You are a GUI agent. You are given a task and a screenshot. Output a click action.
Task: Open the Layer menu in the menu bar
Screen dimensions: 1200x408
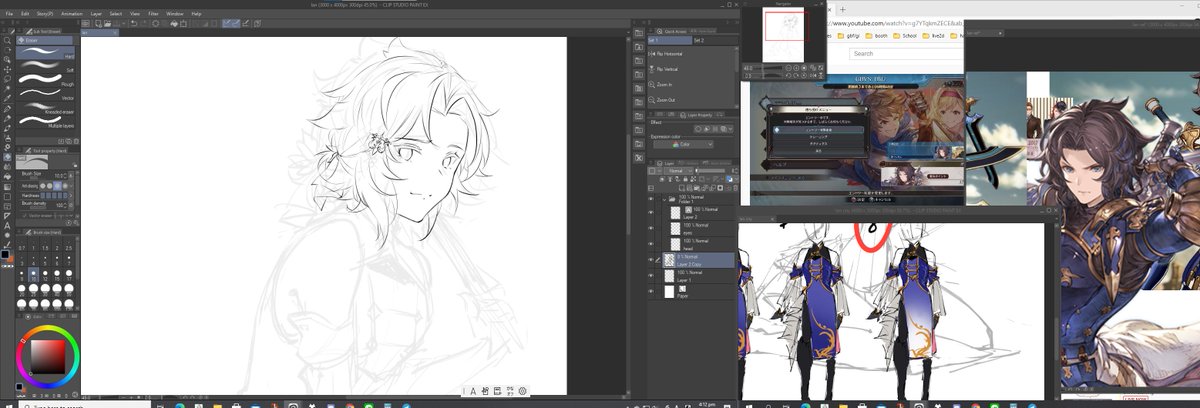96,14
